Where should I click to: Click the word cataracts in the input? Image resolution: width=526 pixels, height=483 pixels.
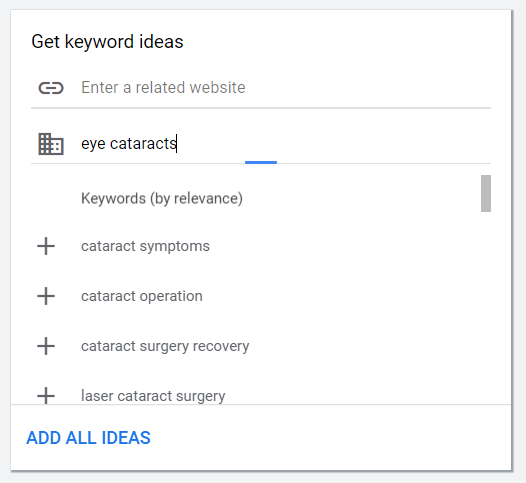[143, 144]
